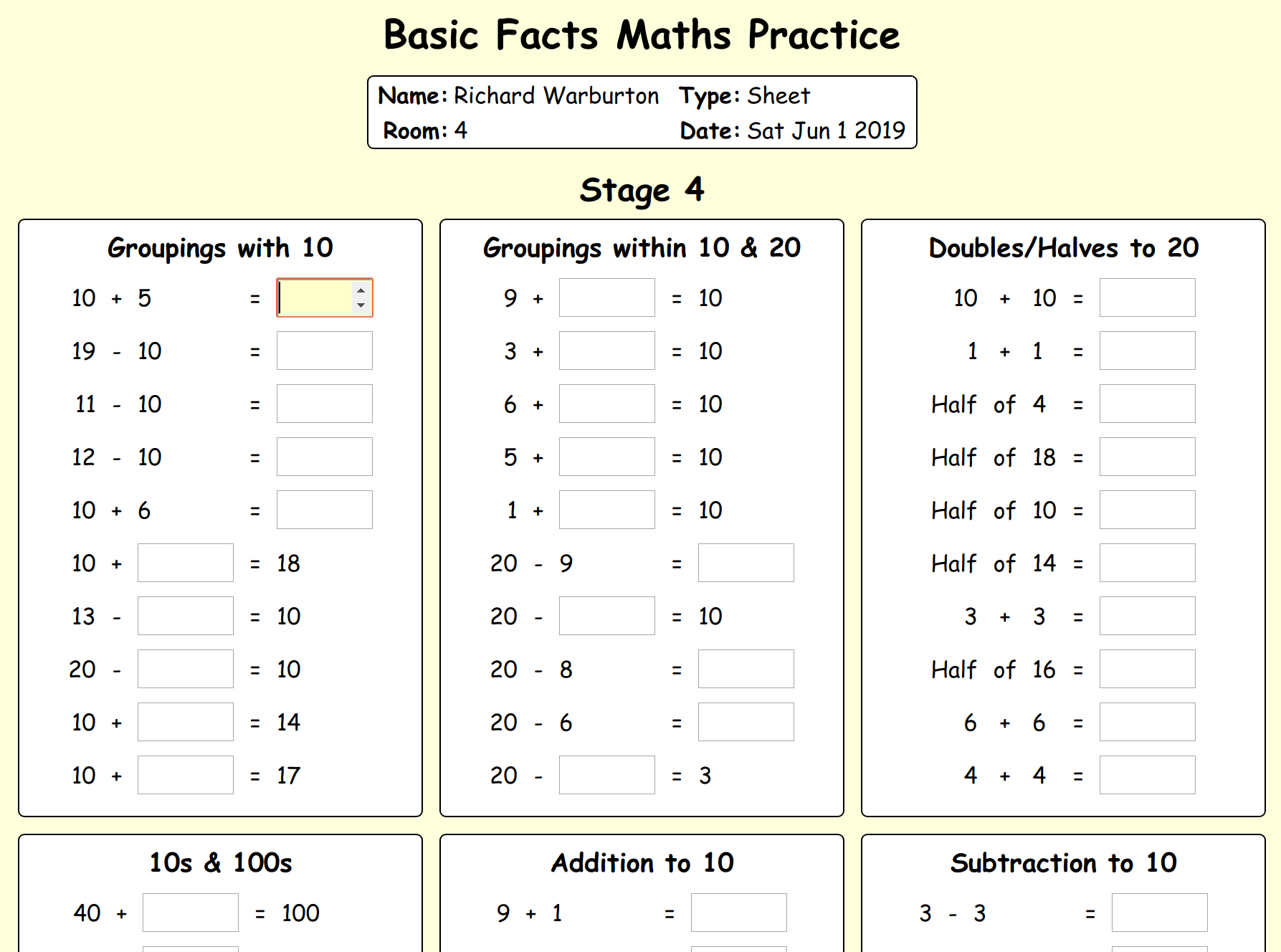Select the answer field for 6 + 6

pos(1147,722)
